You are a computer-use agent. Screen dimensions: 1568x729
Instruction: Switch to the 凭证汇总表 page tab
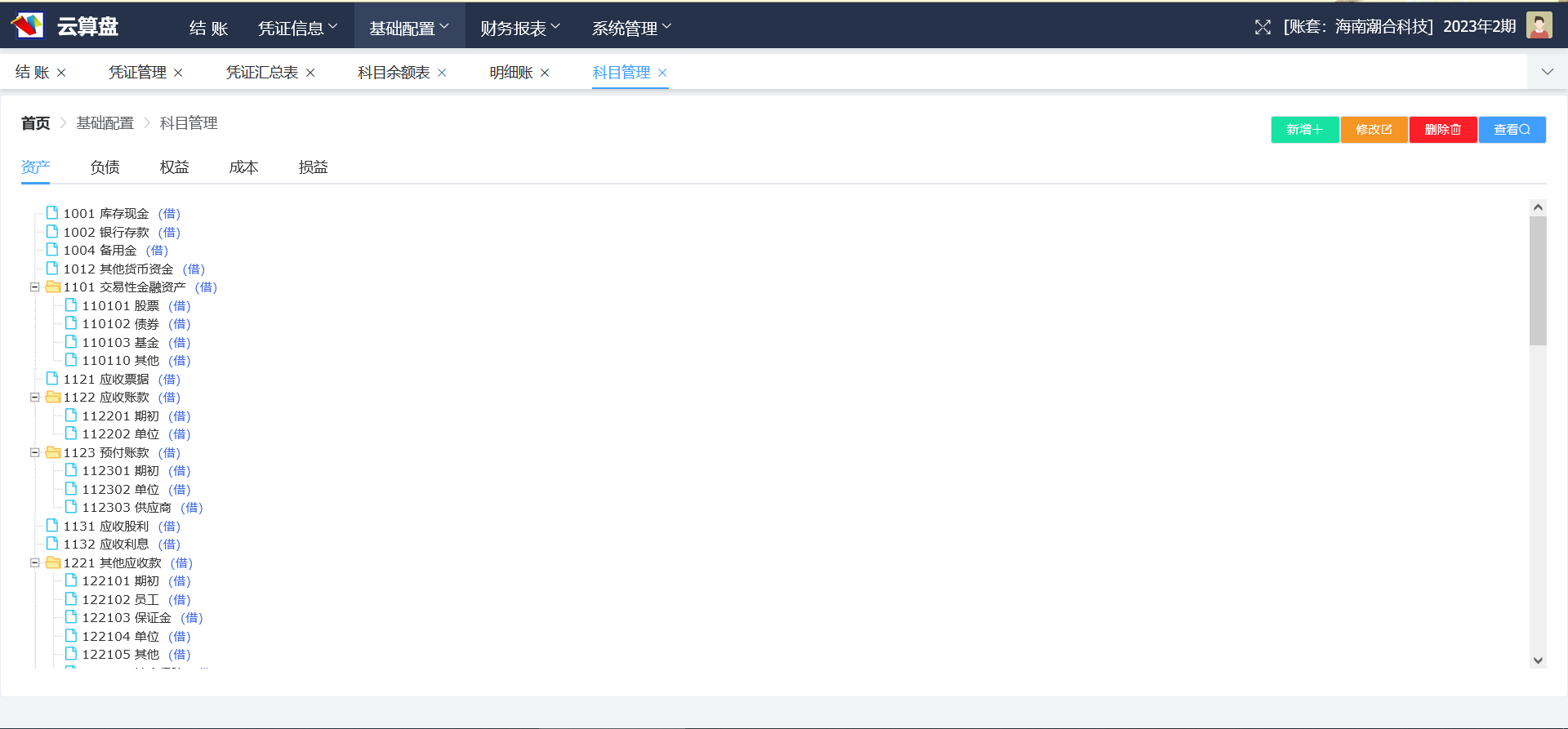(x=262, y=73)
